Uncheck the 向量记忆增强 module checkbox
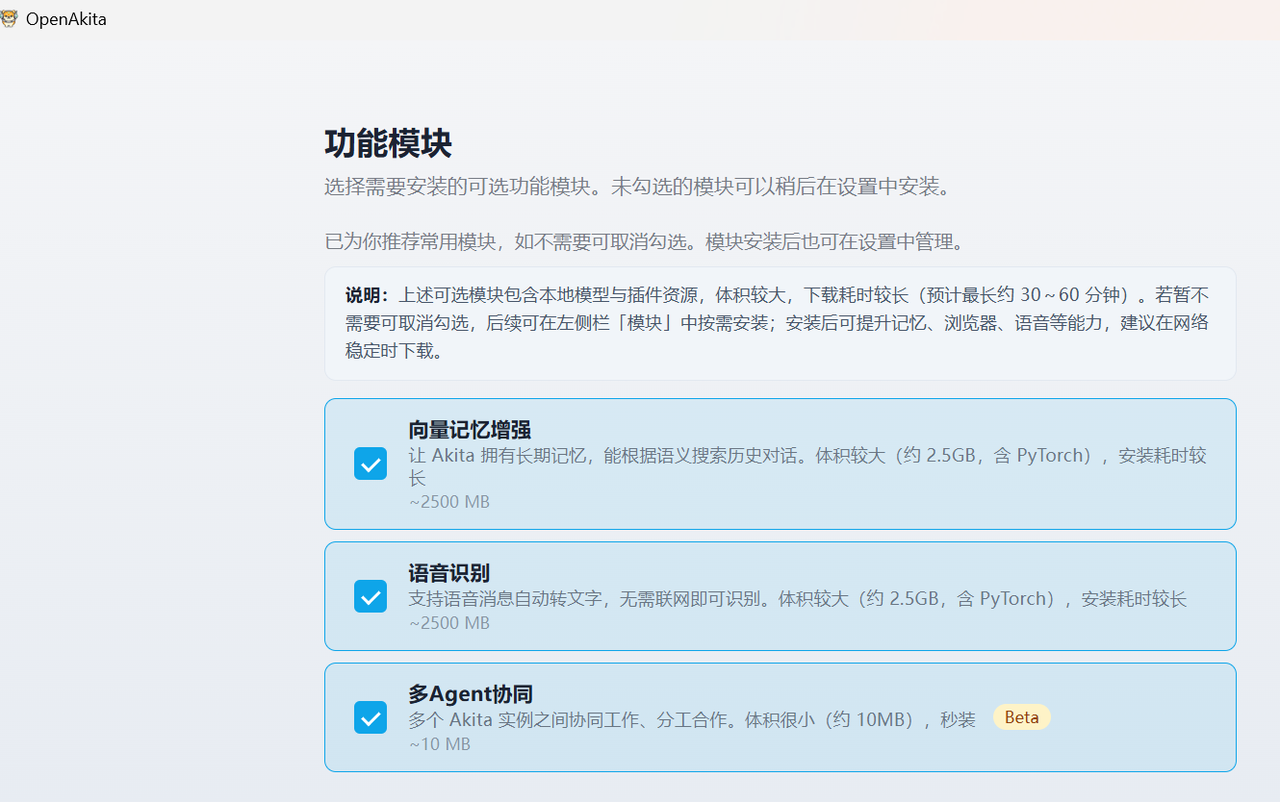Screen dimensions: 1280x802 370,463
